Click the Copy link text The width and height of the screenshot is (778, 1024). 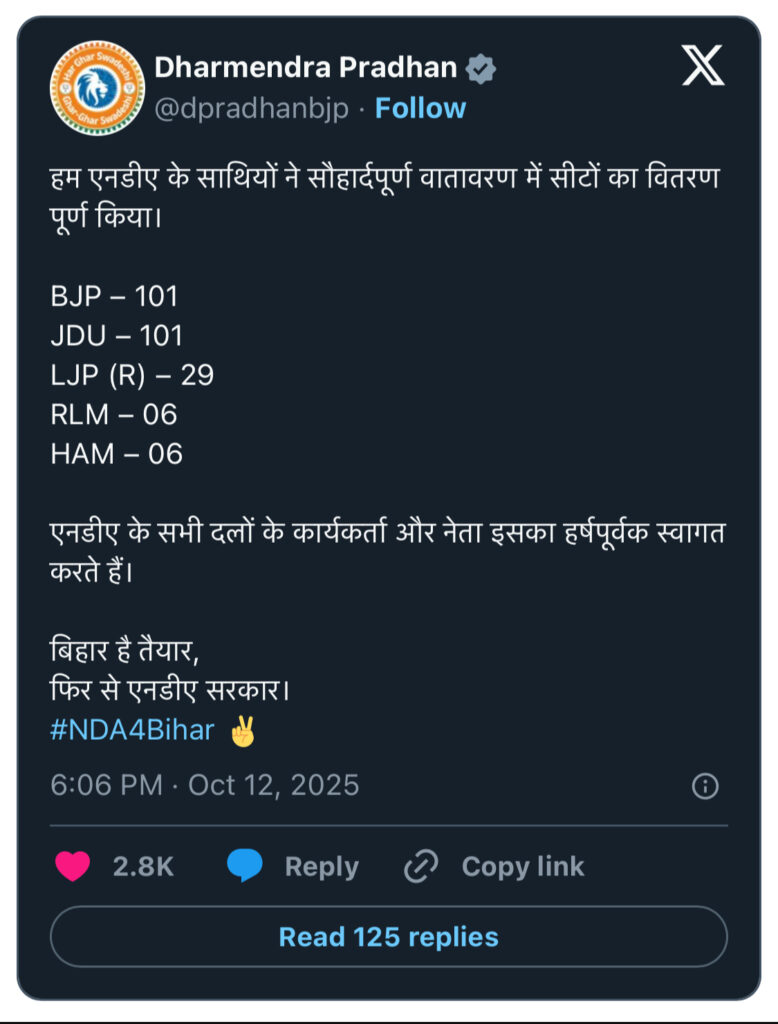522,866
